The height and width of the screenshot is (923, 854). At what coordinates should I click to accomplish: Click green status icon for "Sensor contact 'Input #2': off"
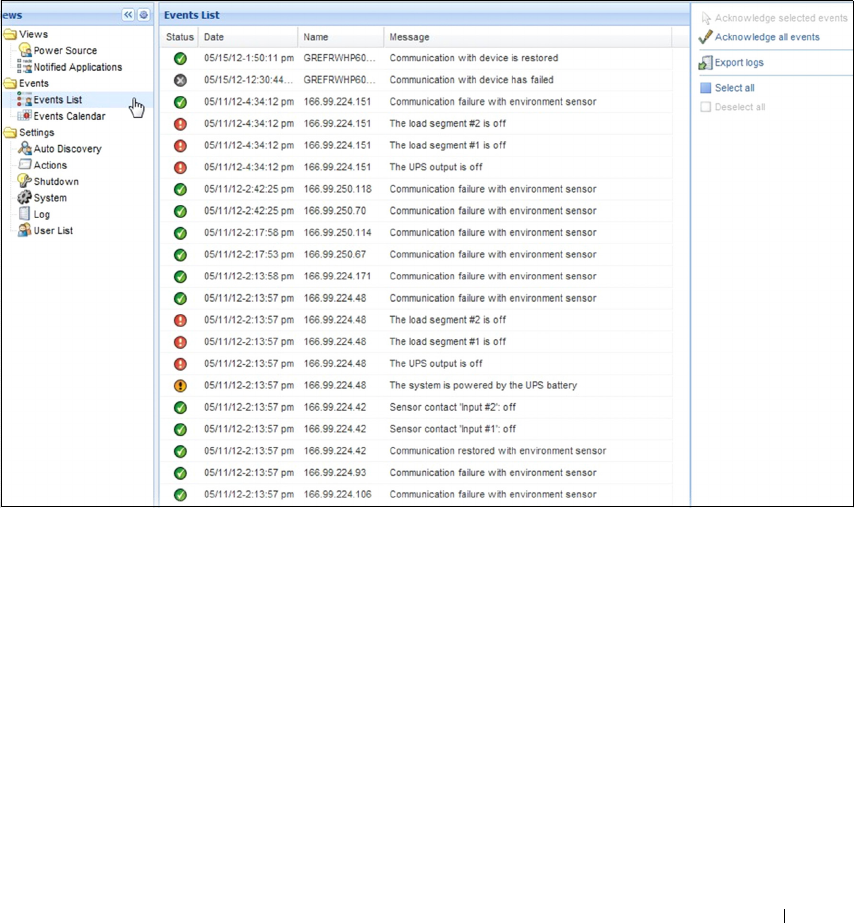(x=181, y=407)
